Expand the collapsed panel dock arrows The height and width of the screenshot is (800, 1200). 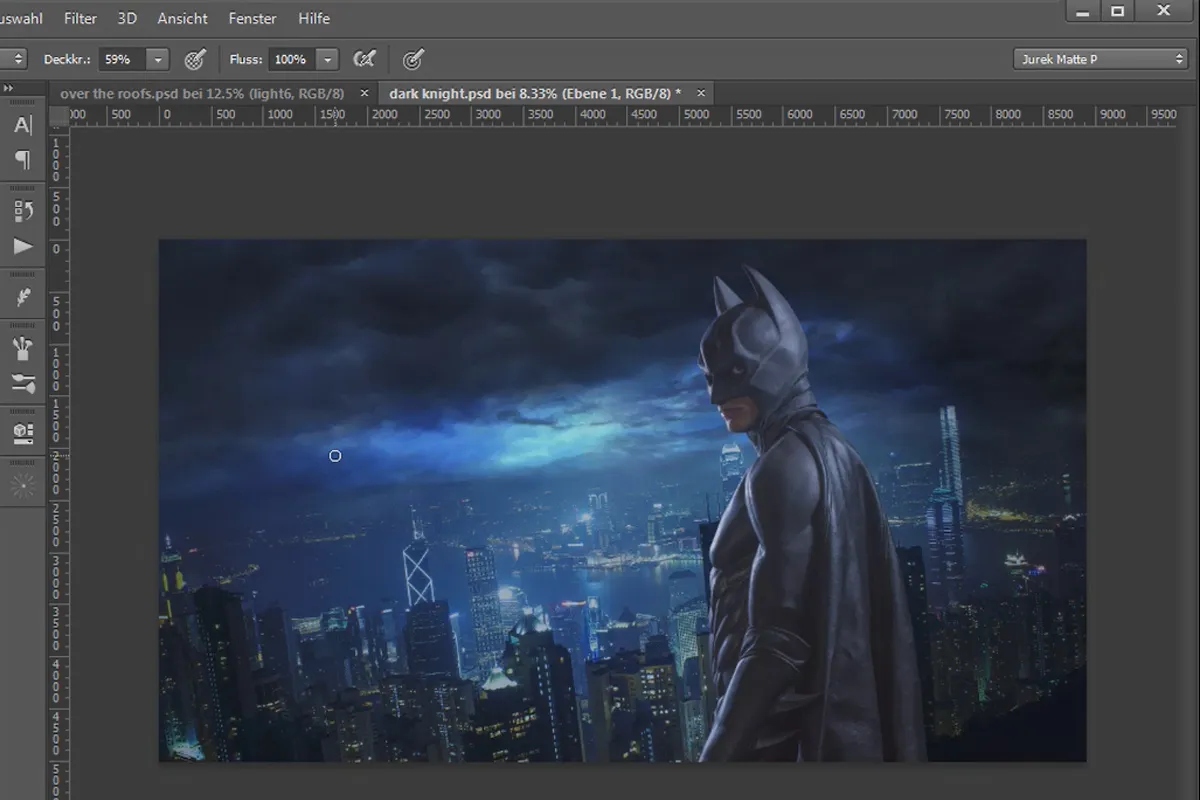click(x=9, y=88)
